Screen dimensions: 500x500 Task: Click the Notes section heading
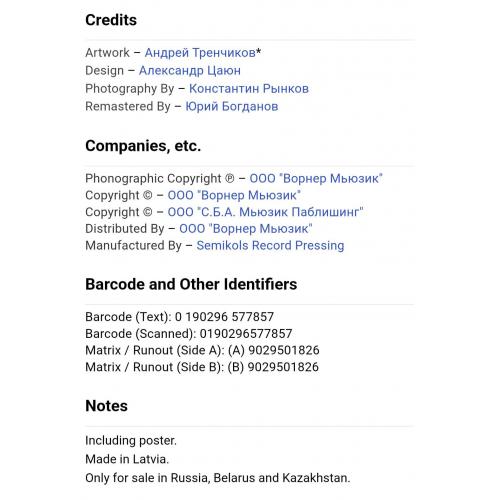point(106,406)
